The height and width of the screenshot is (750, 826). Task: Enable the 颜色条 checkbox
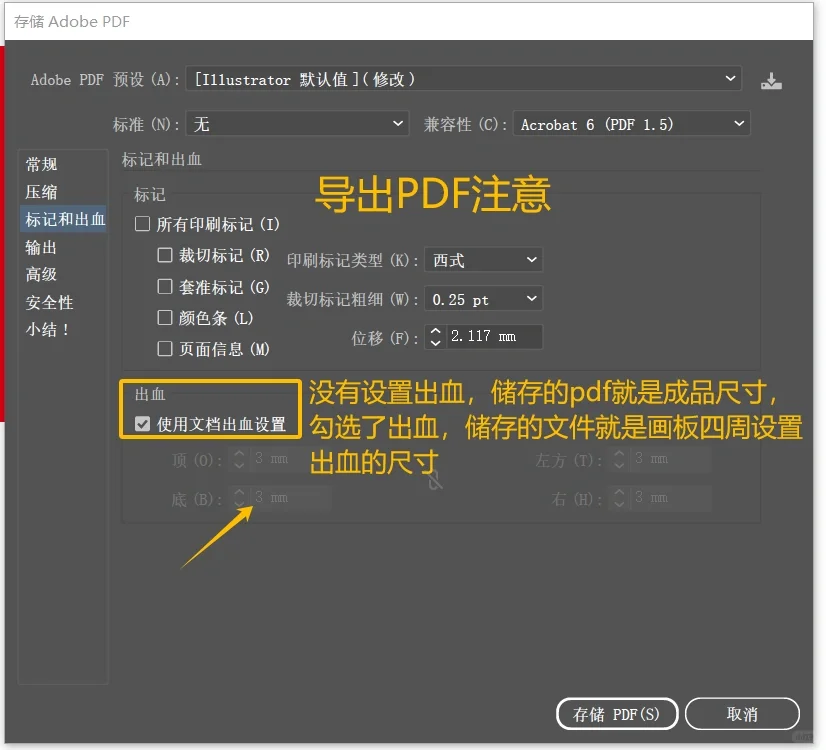[x=165, y=317]
